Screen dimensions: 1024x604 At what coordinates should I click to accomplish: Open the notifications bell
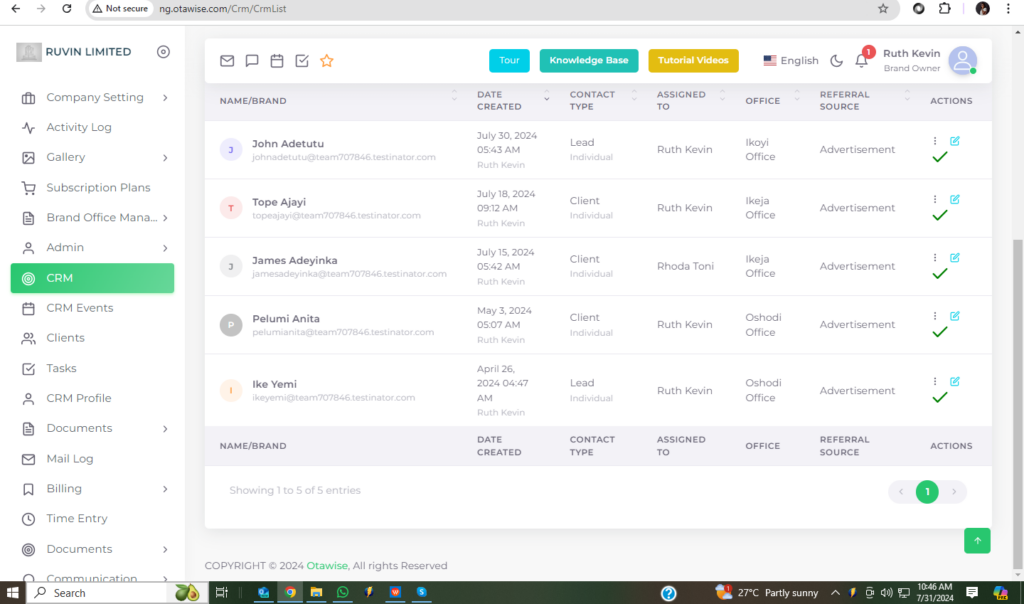pyautogui.click(x=861, y=61)
